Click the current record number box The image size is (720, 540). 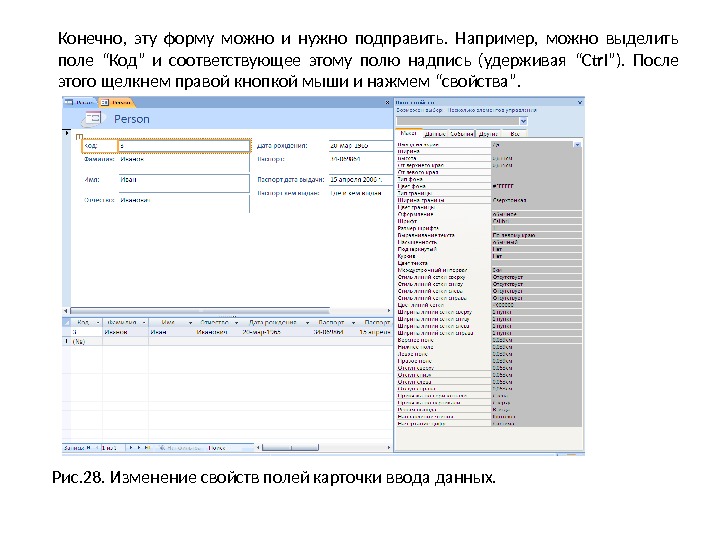click(x=112, y=447)
